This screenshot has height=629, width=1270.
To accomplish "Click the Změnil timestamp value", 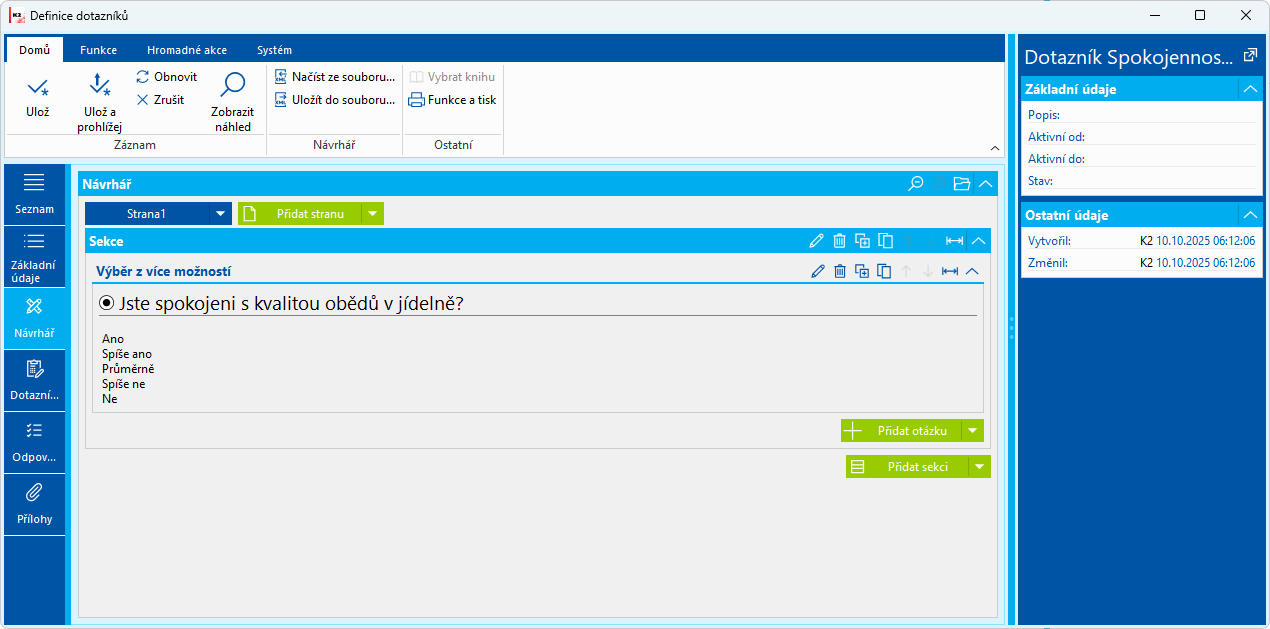I will pyautogui.click(x=1205, y=263).
